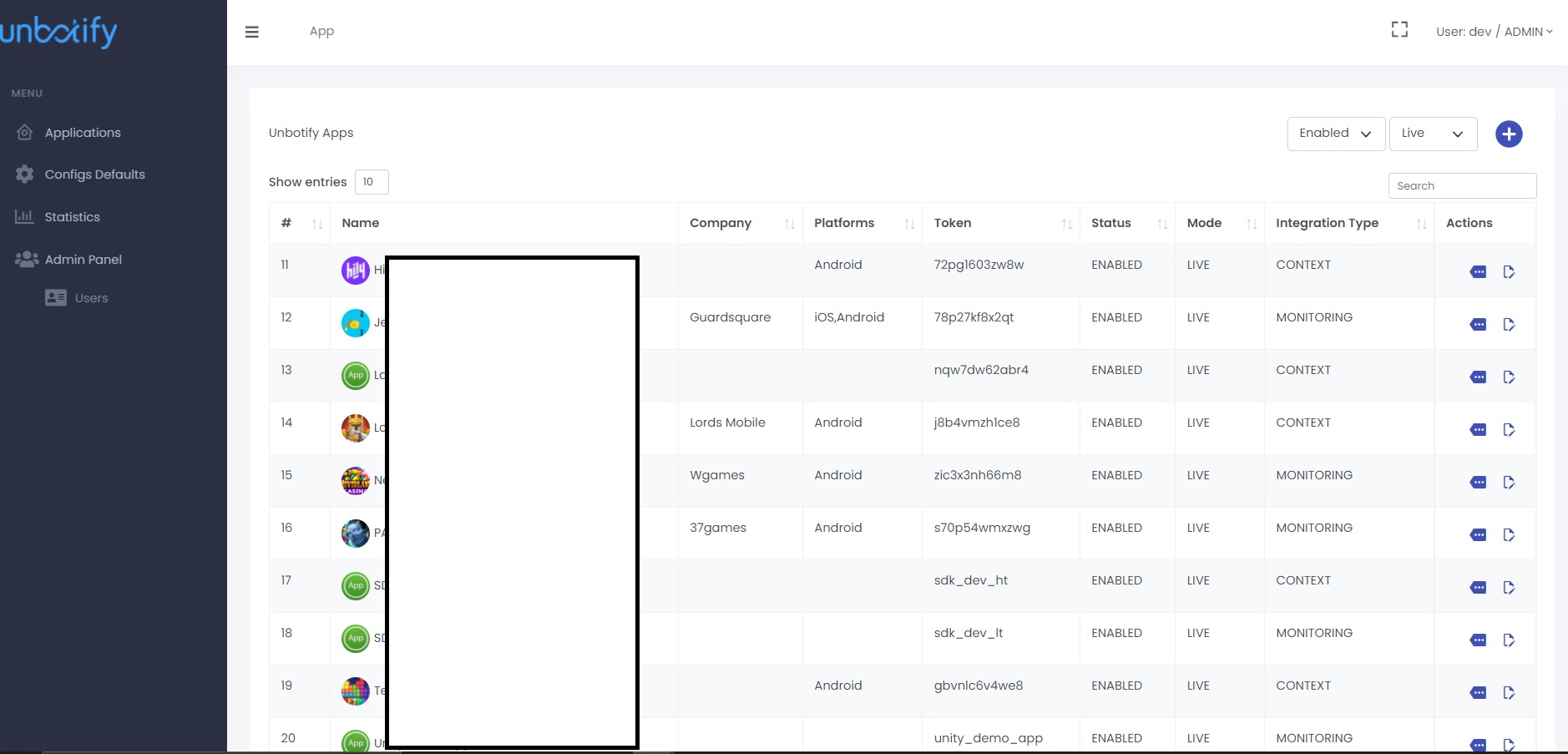Click the Search input field

1461,185
